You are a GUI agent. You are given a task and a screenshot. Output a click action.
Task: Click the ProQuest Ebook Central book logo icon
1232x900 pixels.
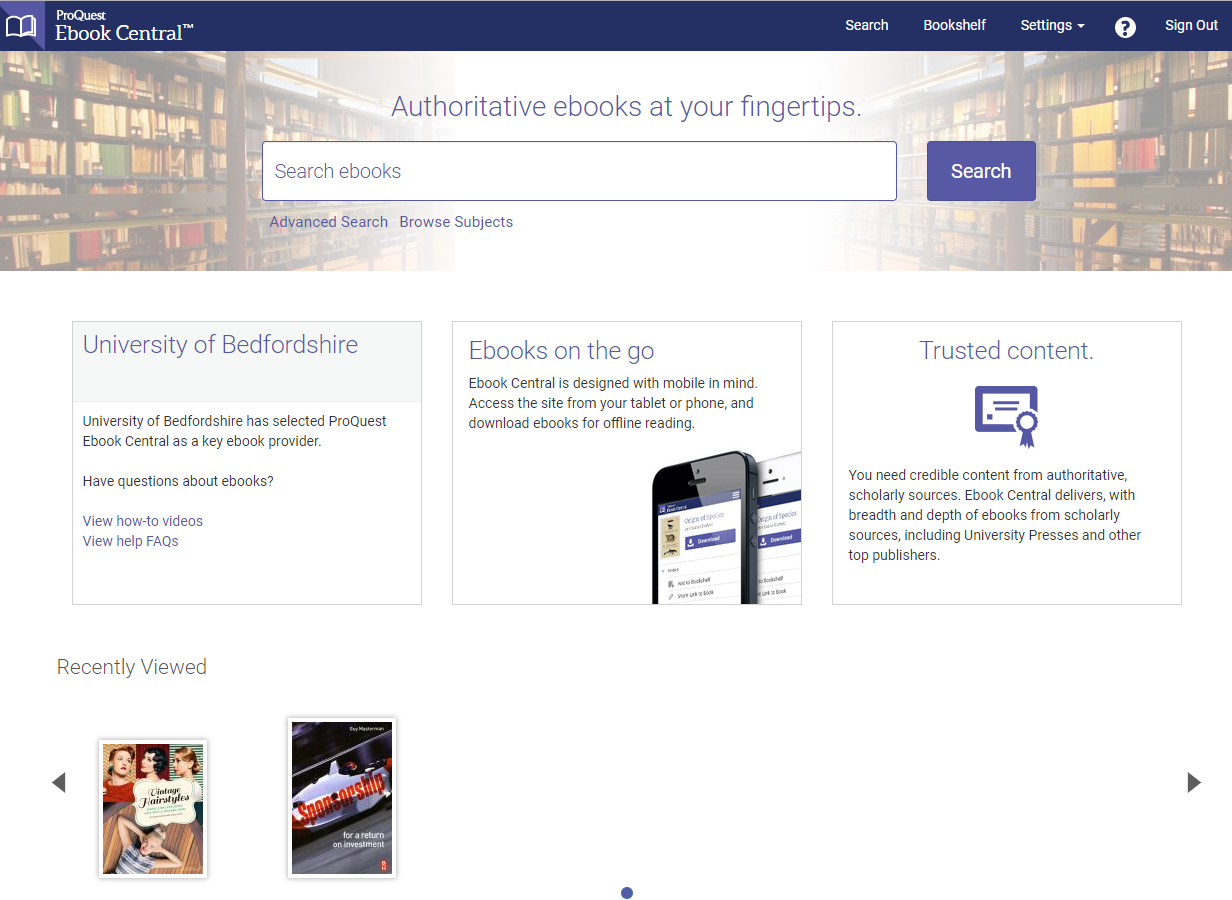[21, 26]
